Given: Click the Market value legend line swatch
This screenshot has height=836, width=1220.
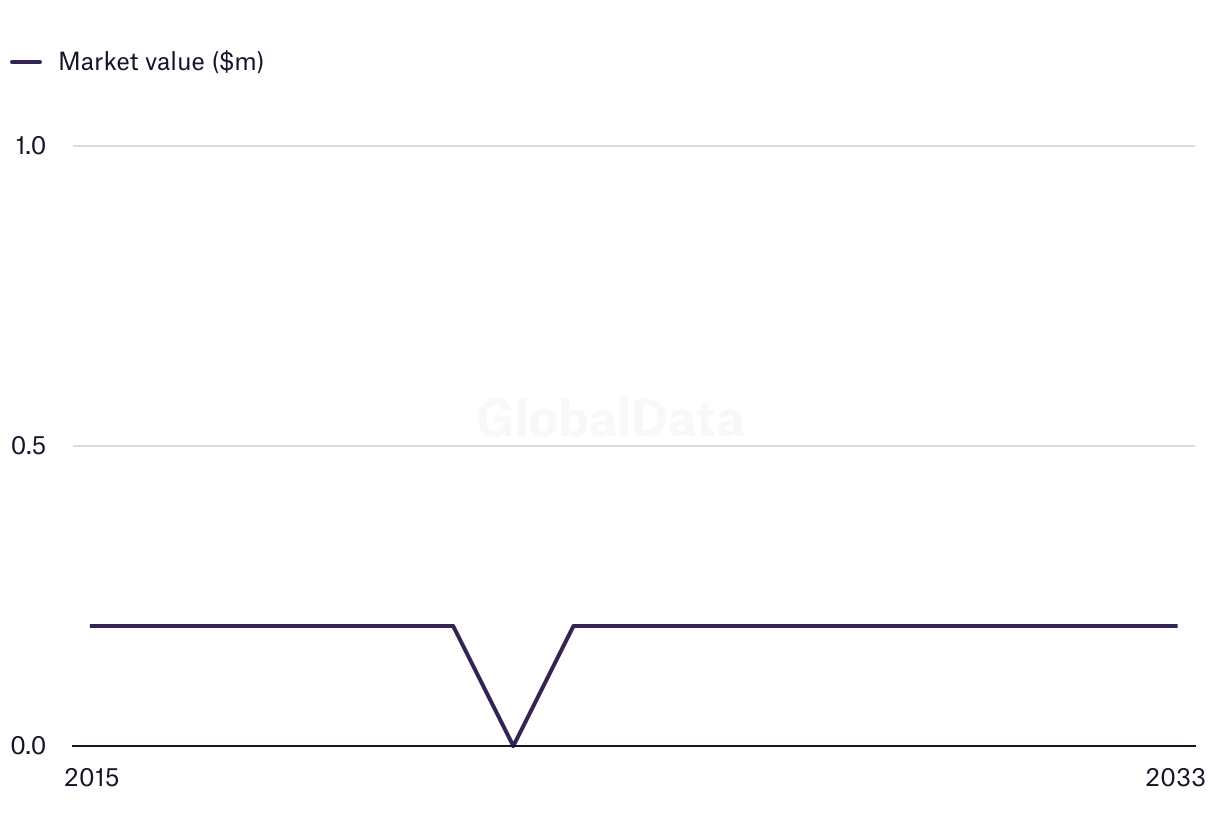Looking at the screenshot, I should pos(26,62).
